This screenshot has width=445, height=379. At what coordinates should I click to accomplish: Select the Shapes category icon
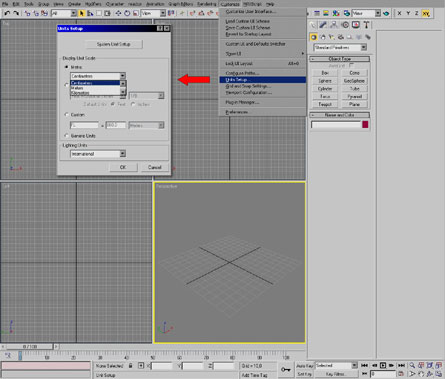[x=322, y=37]
